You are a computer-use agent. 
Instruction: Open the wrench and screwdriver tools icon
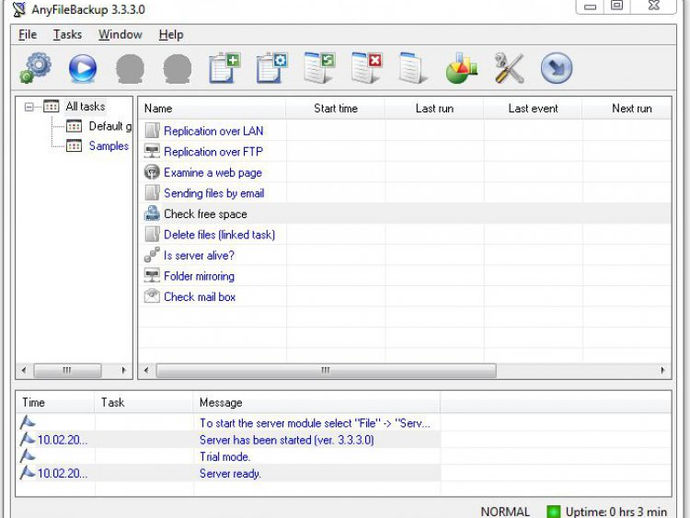click(509, 68)
